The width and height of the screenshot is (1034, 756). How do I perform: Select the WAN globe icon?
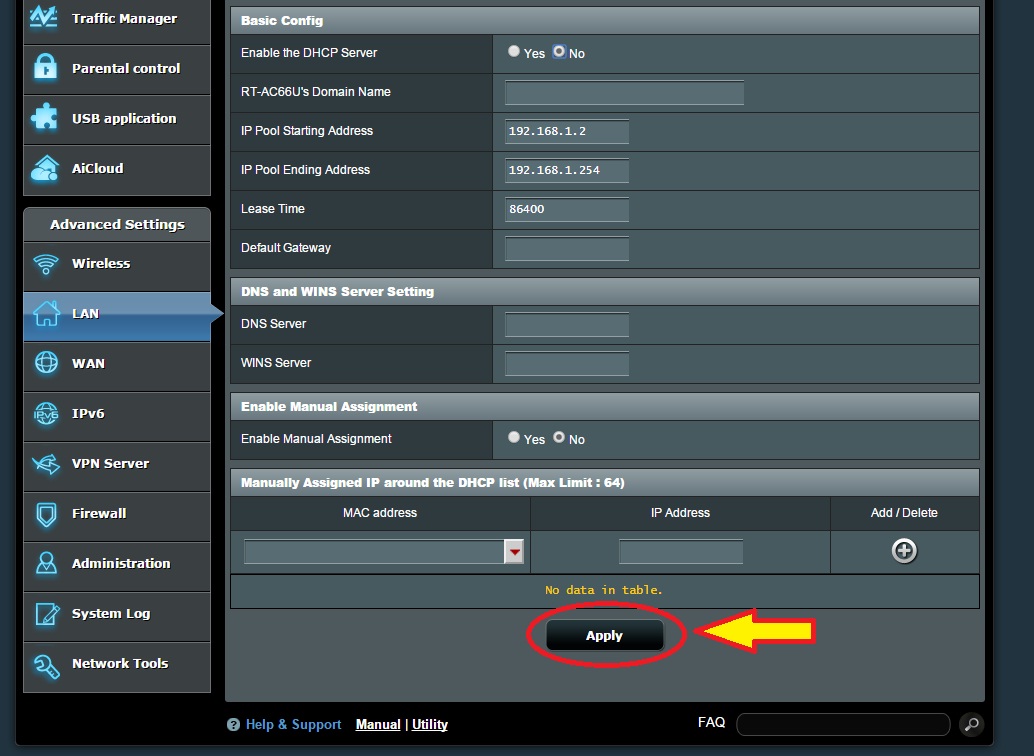click(46, 363)
